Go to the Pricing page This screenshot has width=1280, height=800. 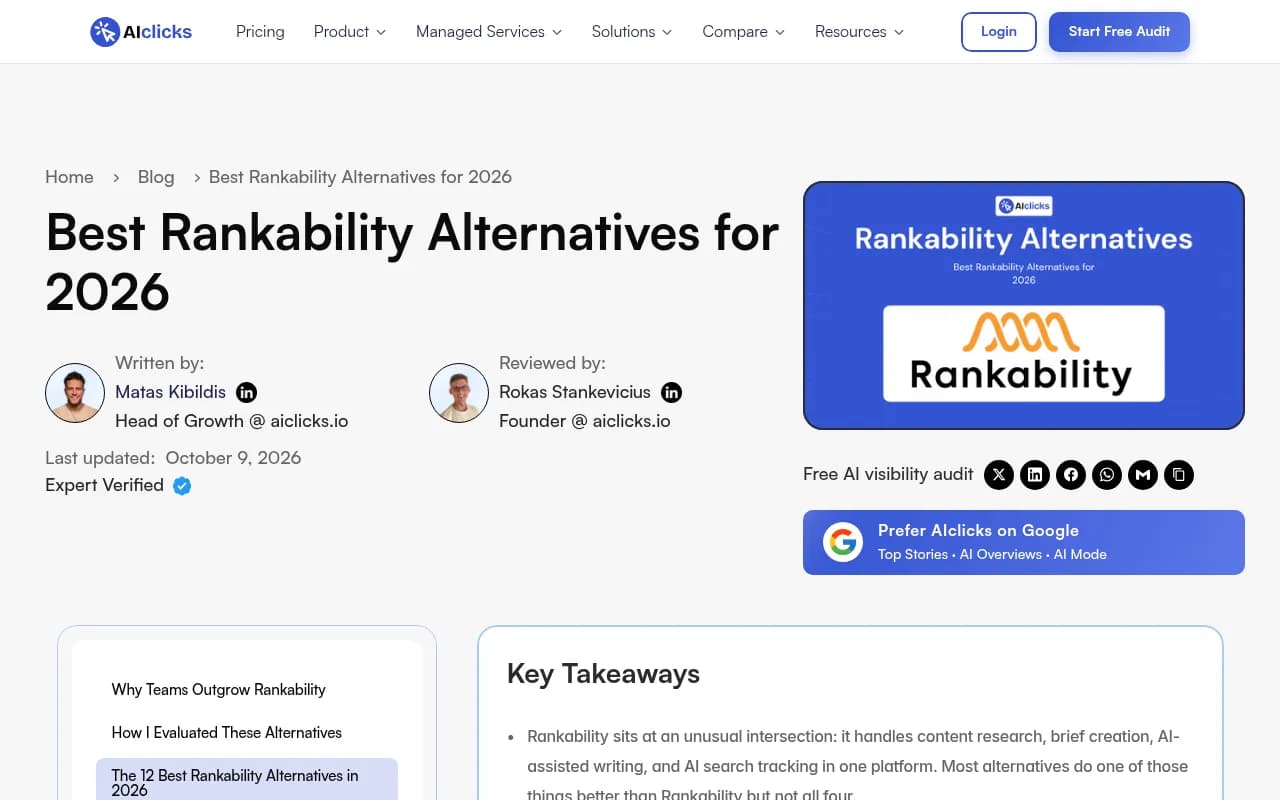tap(260, 32)
